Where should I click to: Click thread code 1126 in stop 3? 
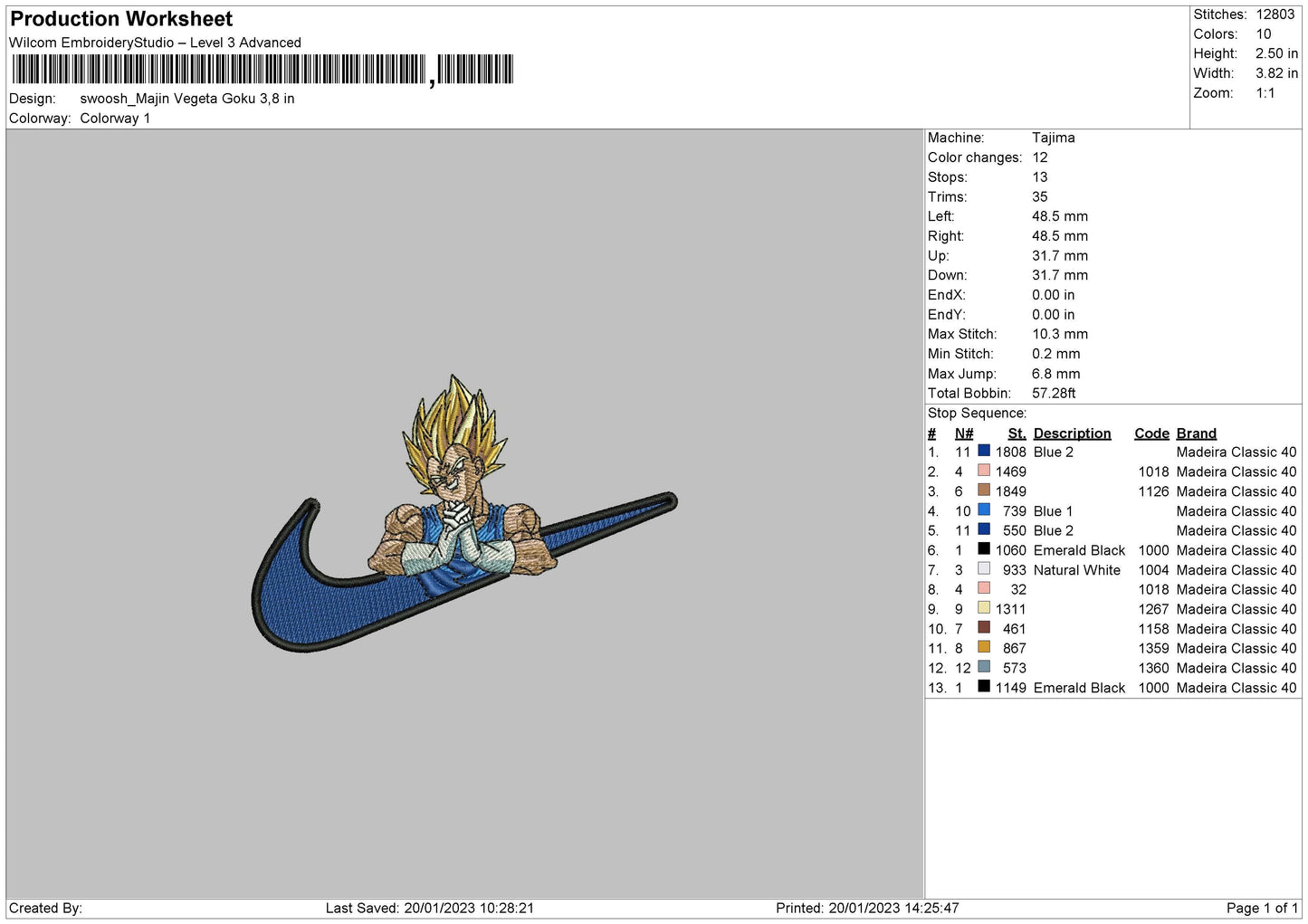click(x=1154, y=491)
